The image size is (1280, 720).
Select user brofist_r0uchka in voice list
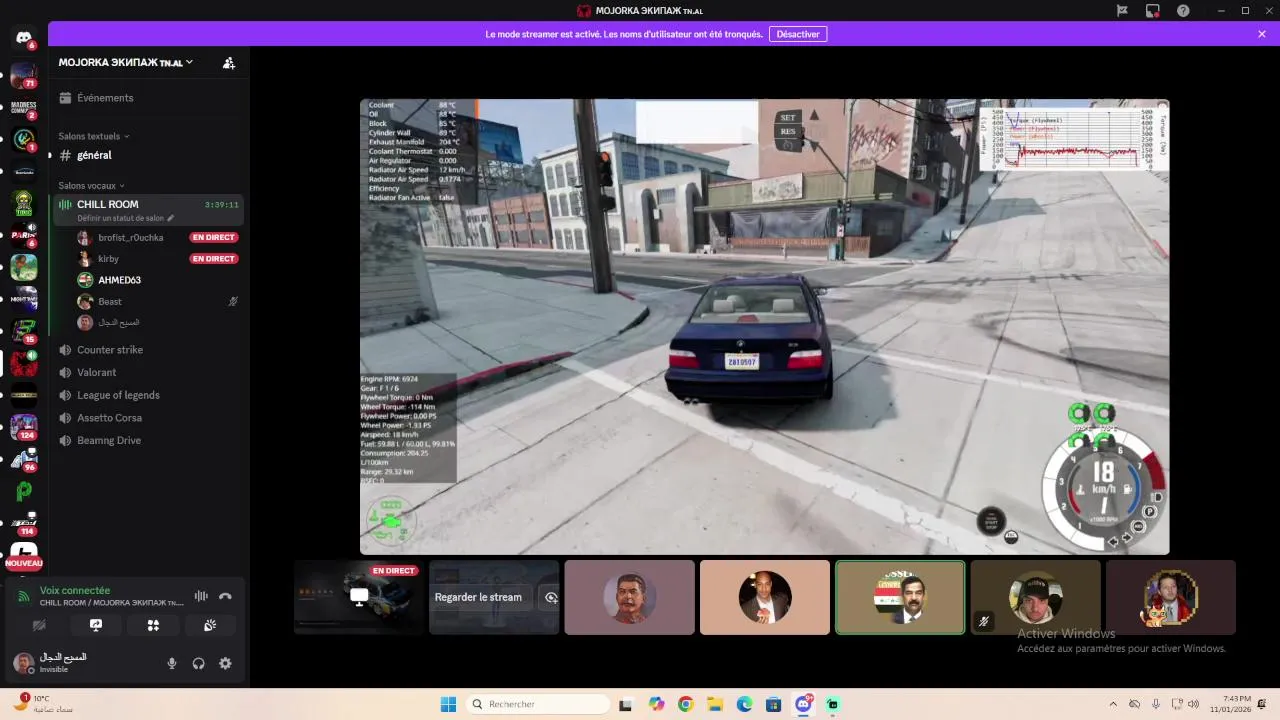coord(132,238)
